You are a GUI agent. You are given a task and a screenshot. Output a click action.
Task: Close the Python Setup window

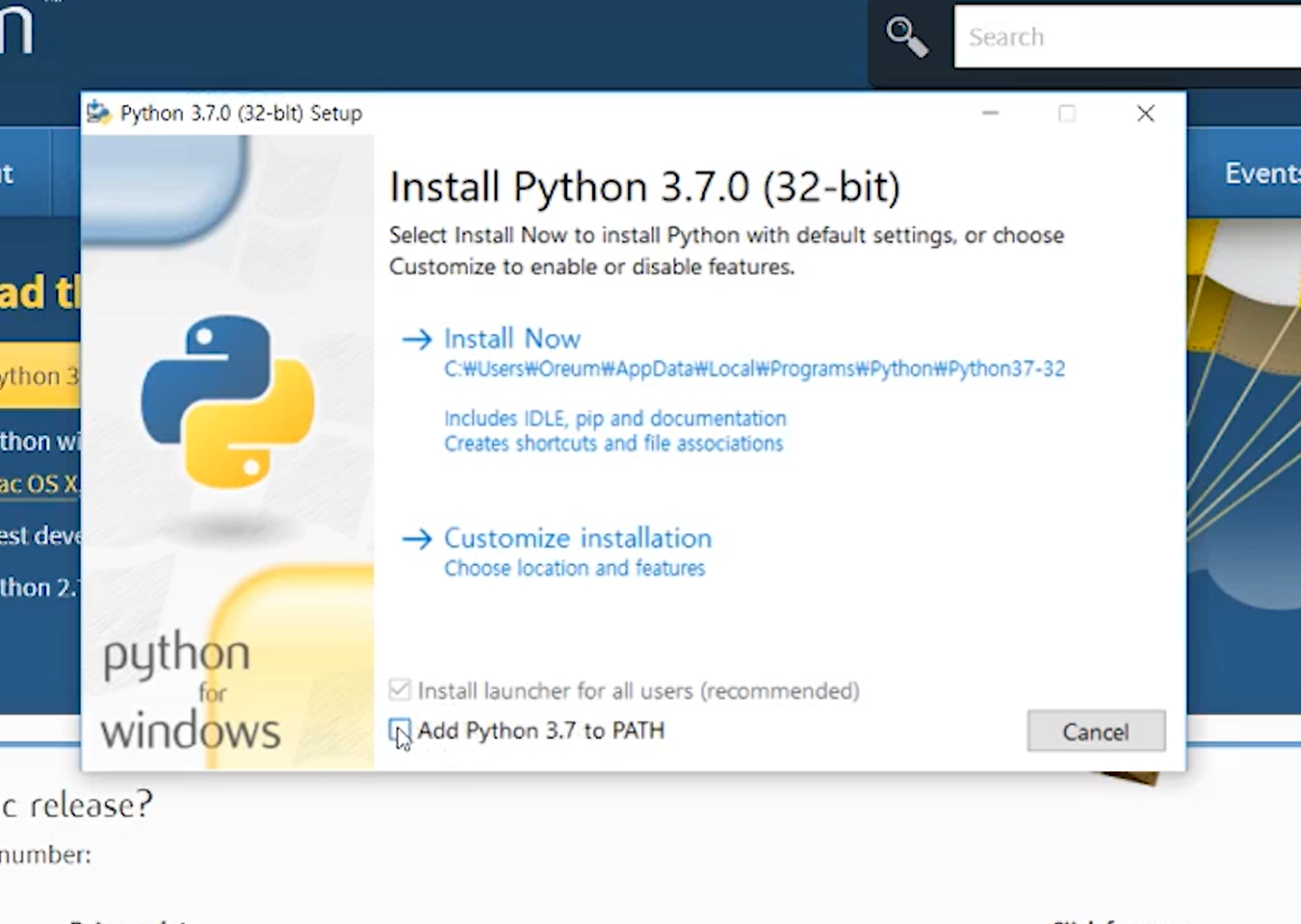tap(1145, 114)
